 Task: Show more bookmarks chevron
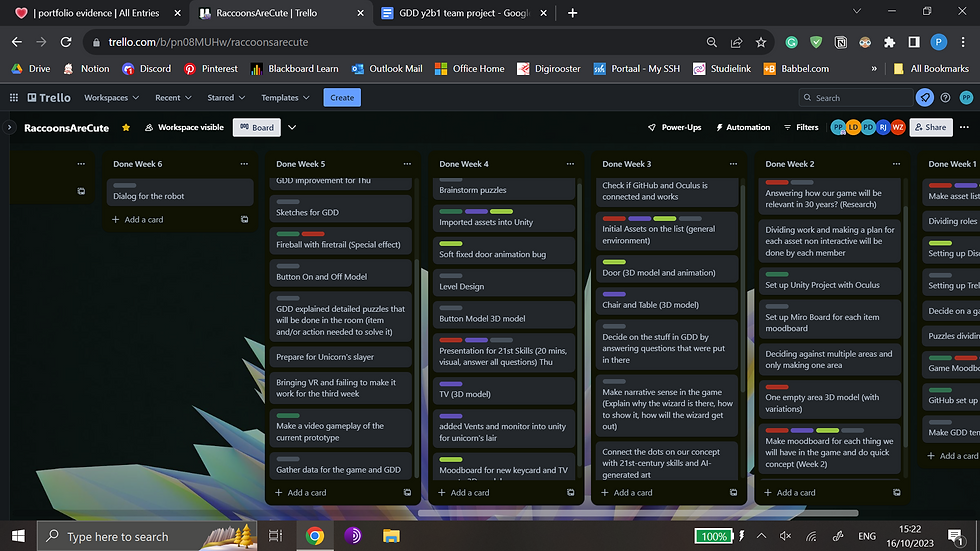874,69
